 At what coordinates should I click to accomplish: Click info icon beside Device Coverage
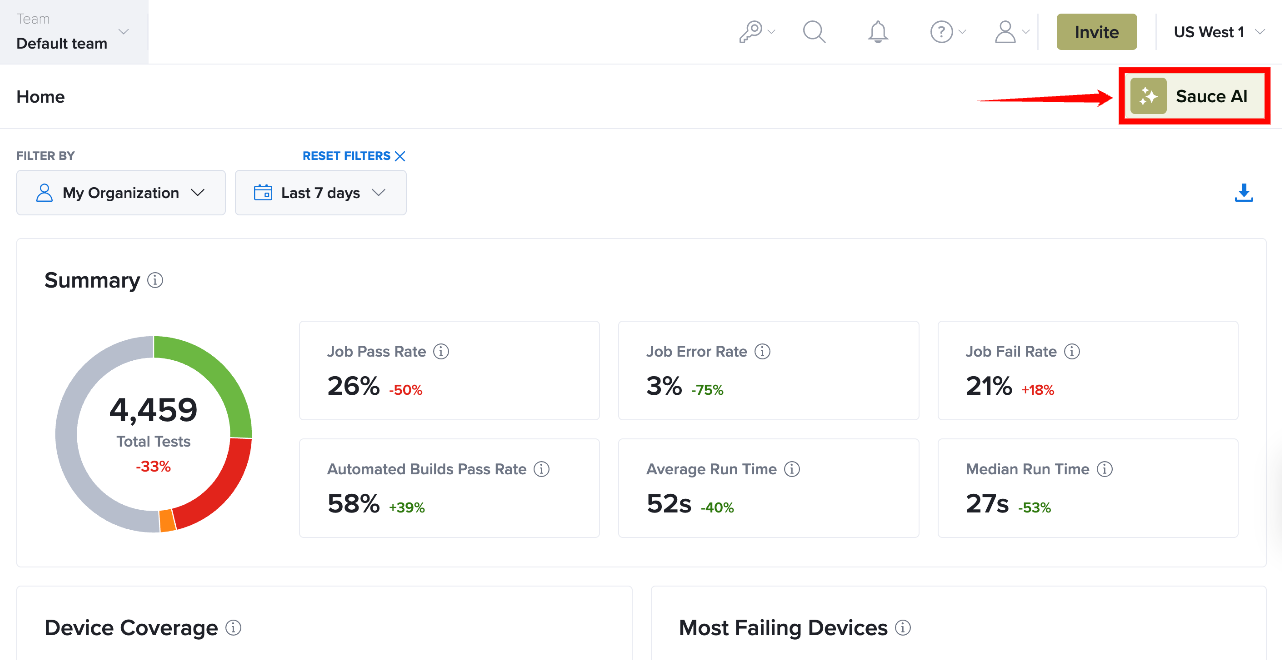click(233, 628)
